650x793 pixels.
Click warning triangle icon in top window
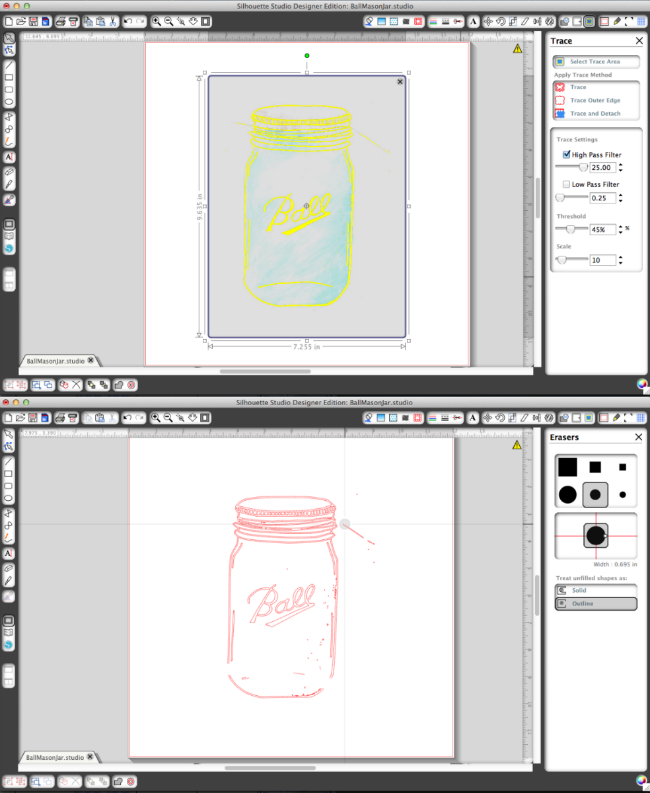coord(517,49)
